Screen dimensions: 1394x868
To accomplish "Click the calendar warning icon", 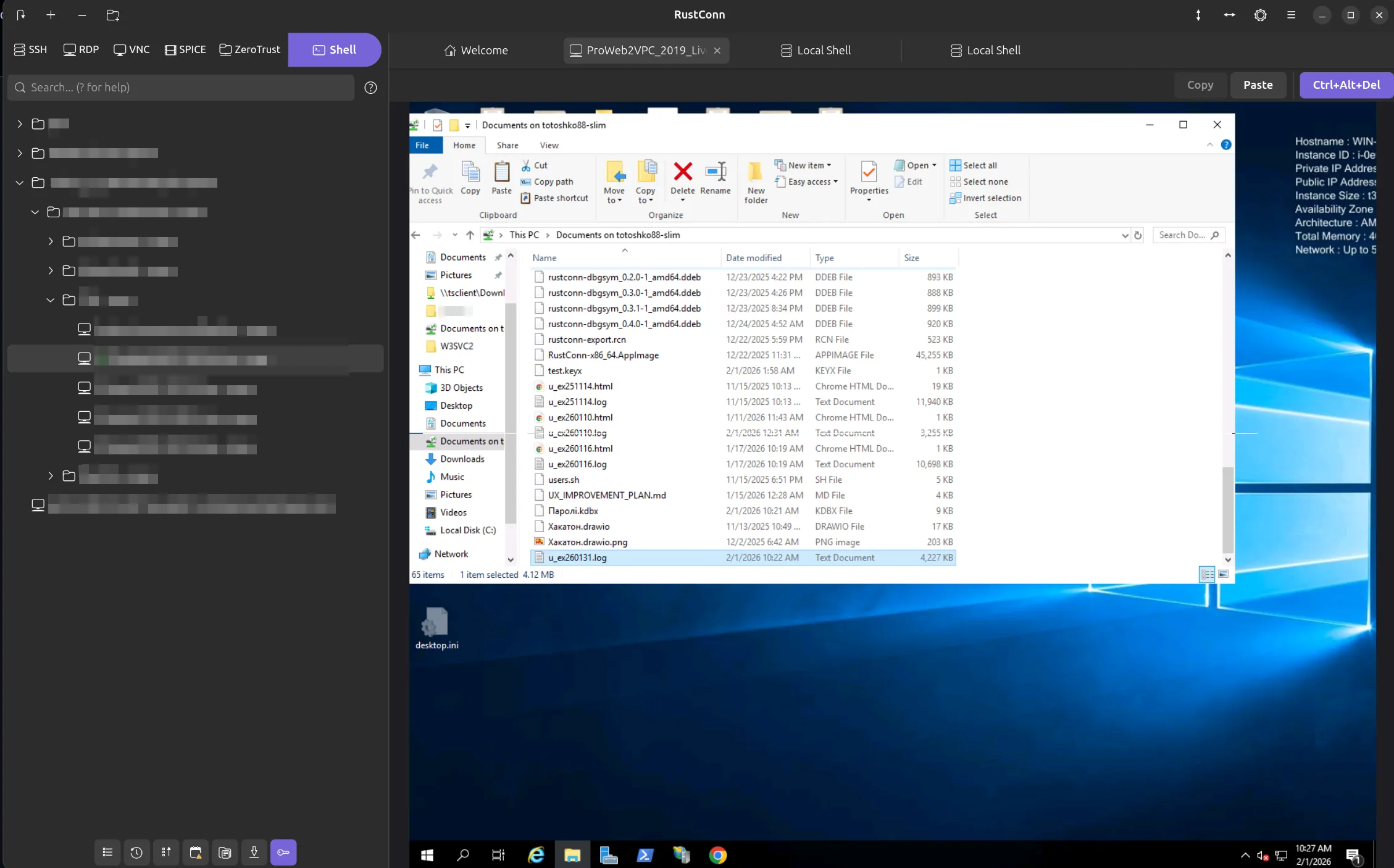I will [196, 853].
